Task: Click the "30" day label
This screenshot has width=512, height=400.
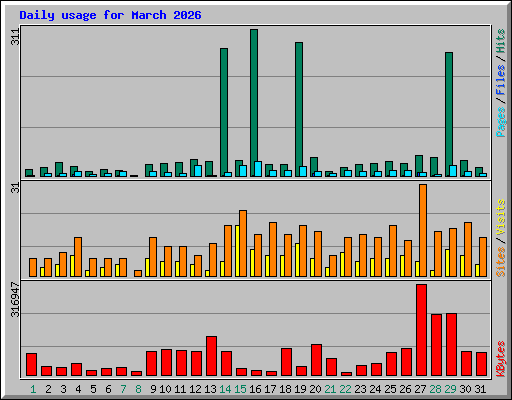Action: coord(465,389)
